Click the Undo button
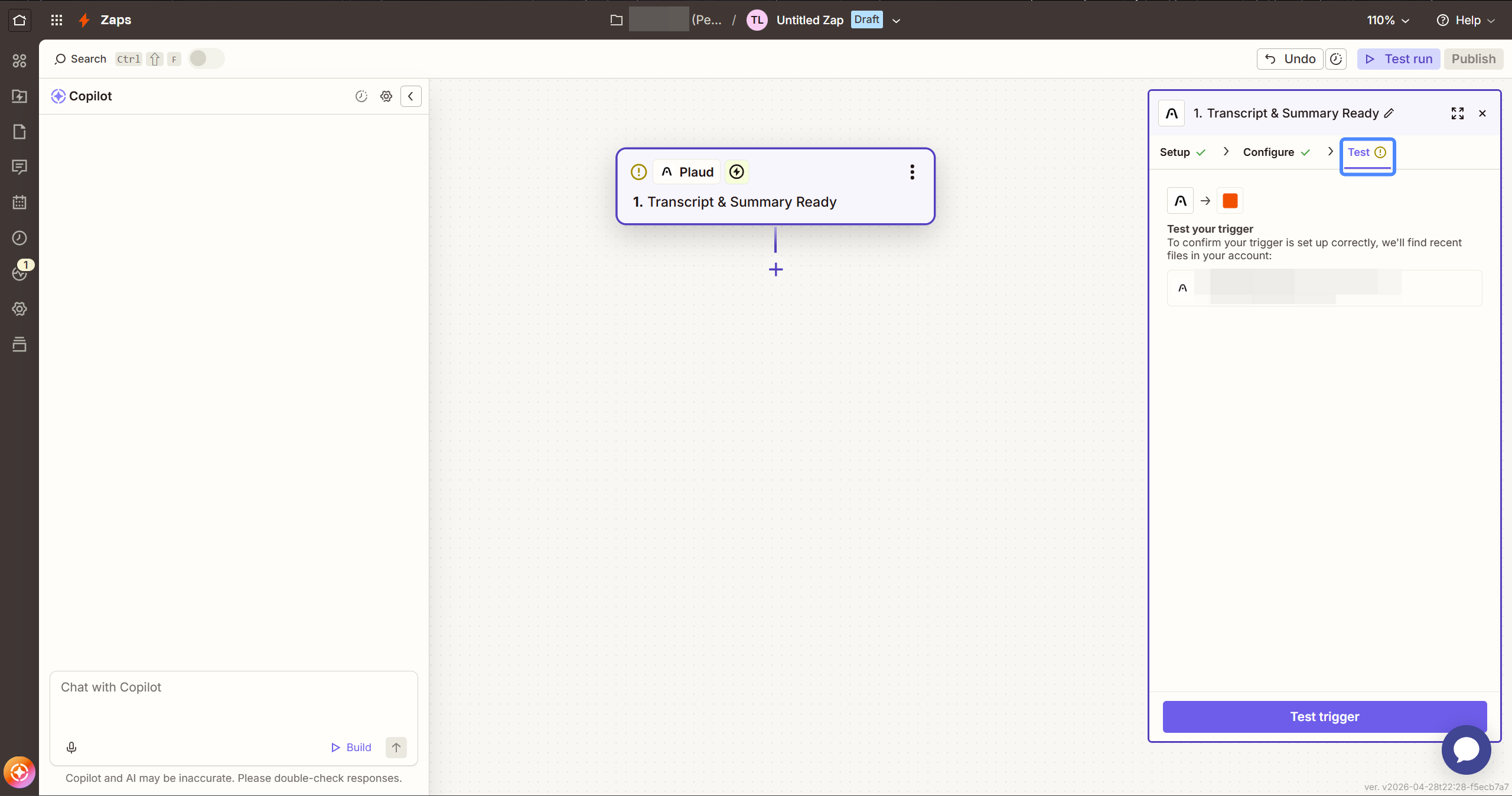Viewport: 1512px width, 796px height. click(1290, 59)
